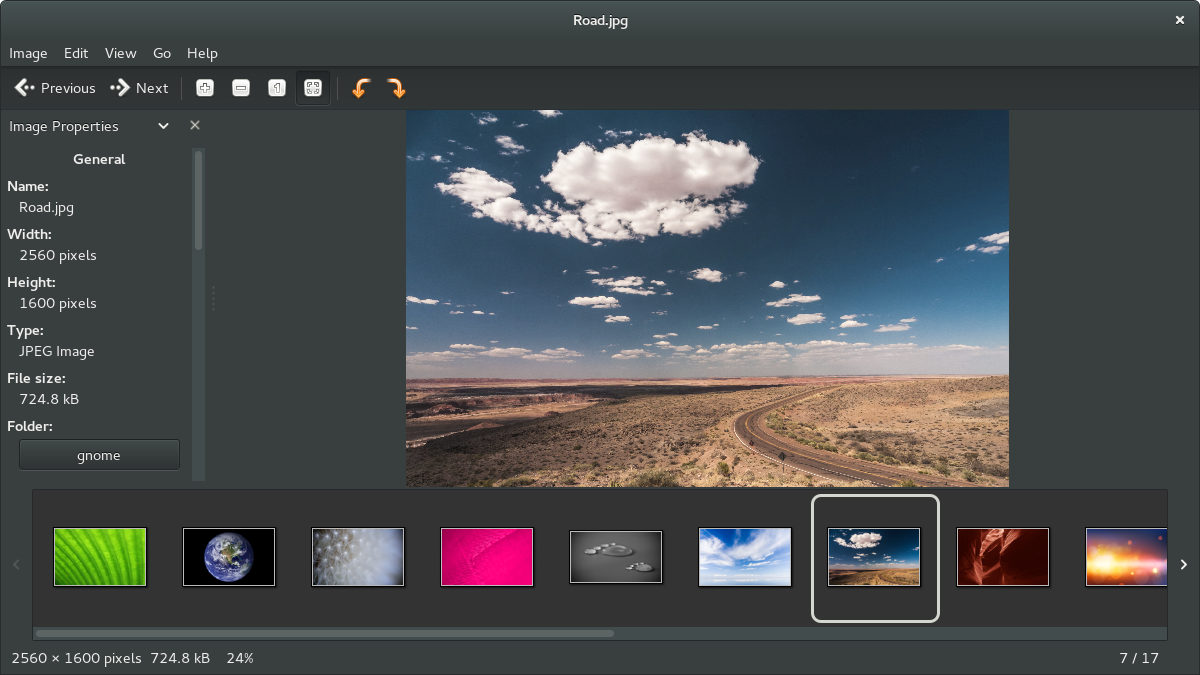
Task: Open the gnome folder location
Action: (x=99, y=454)
